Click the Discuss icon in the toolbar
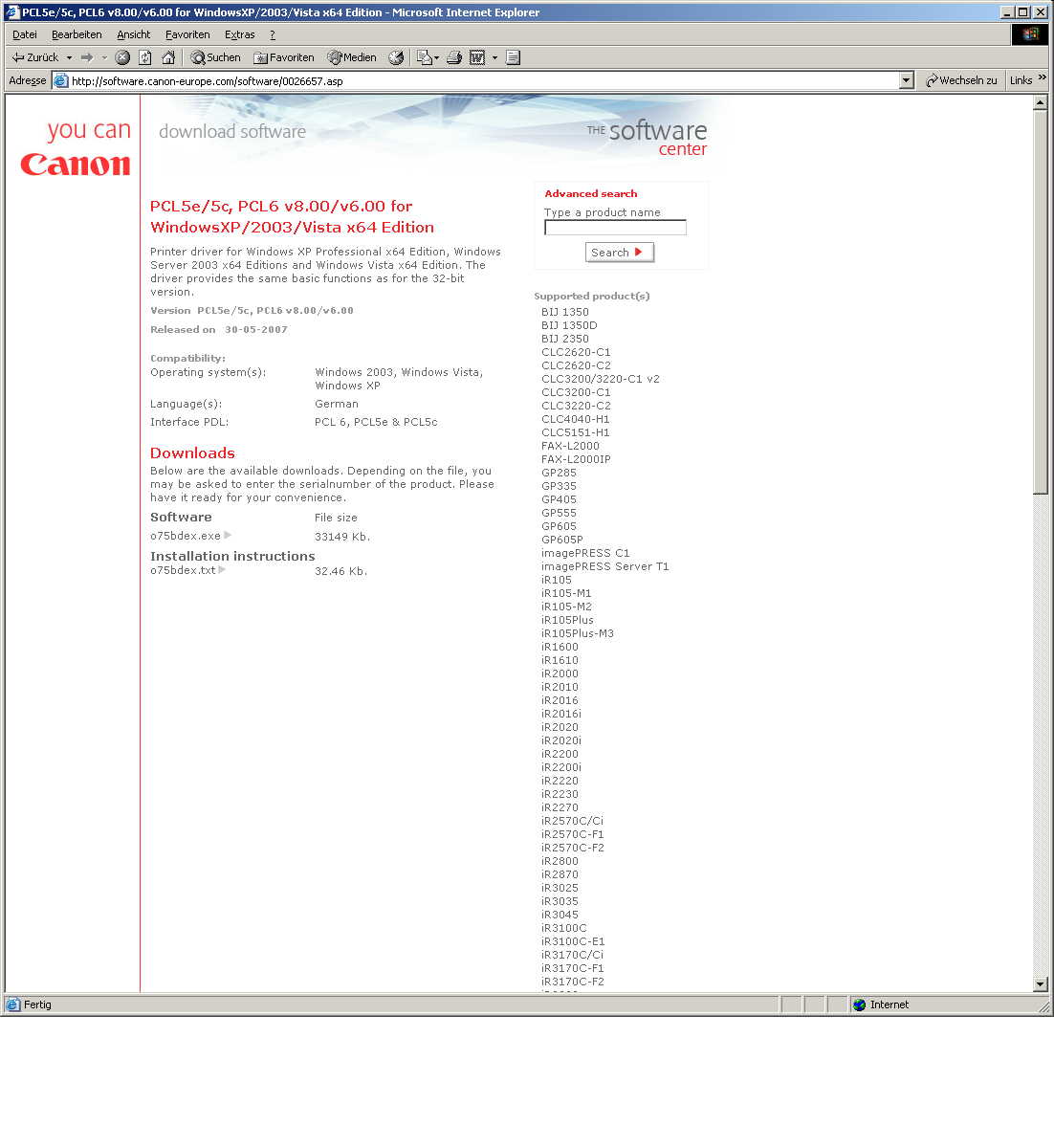This screenshot has height=1148, width=1054. pyautogui.click(x=513, y=57)
